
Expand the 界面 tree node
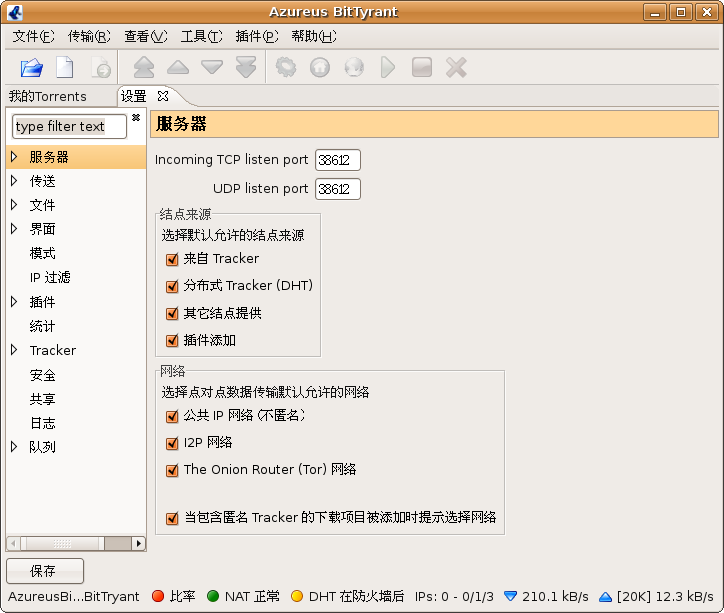[x=14, y=229]
